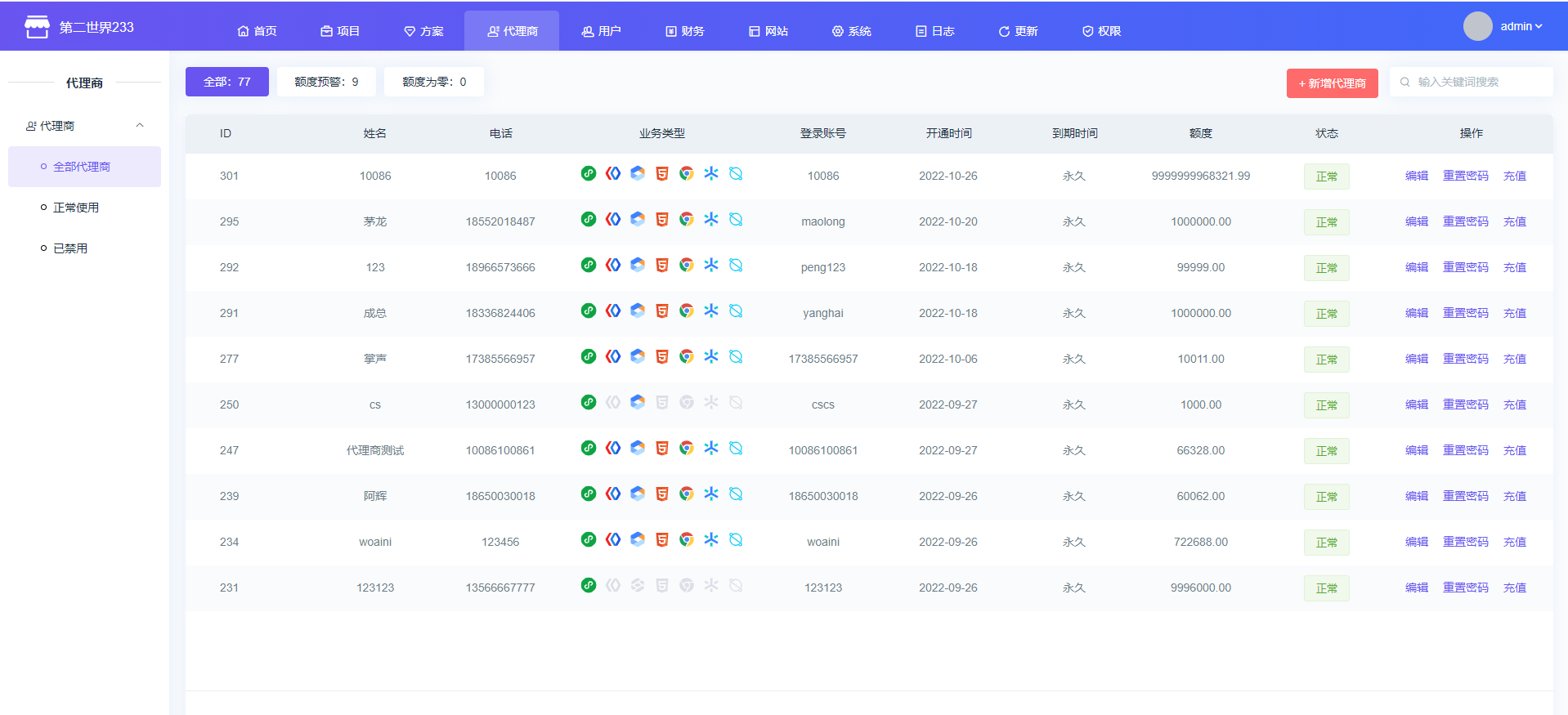This screenshot has height=715, width=1568.
Task: Click the blue snowflake icon in row maolong
Action: pyautogui.click(x=711, y=219)
